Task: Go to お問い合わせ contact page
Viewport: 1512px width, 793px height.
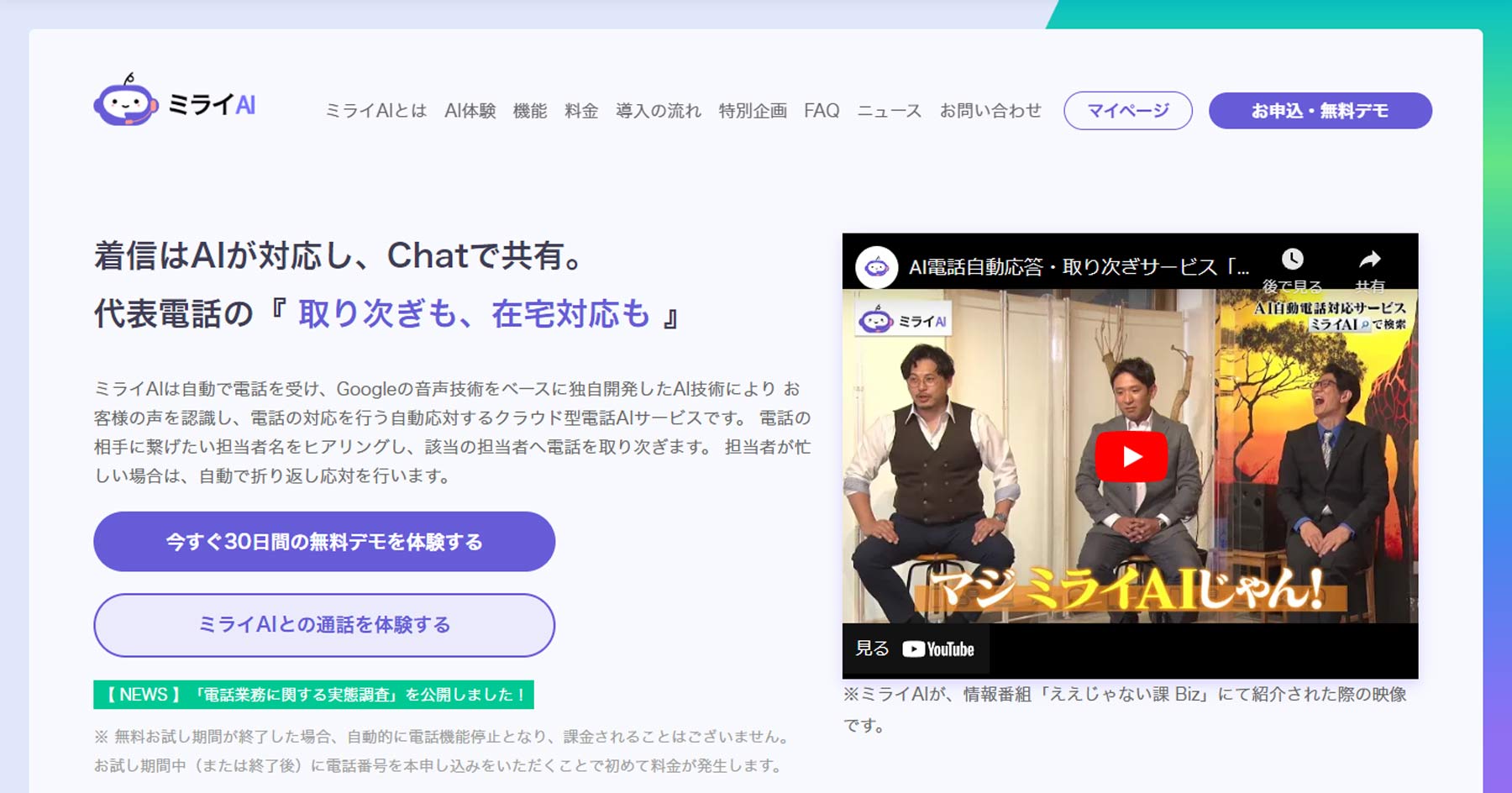Action: point(990,111)
